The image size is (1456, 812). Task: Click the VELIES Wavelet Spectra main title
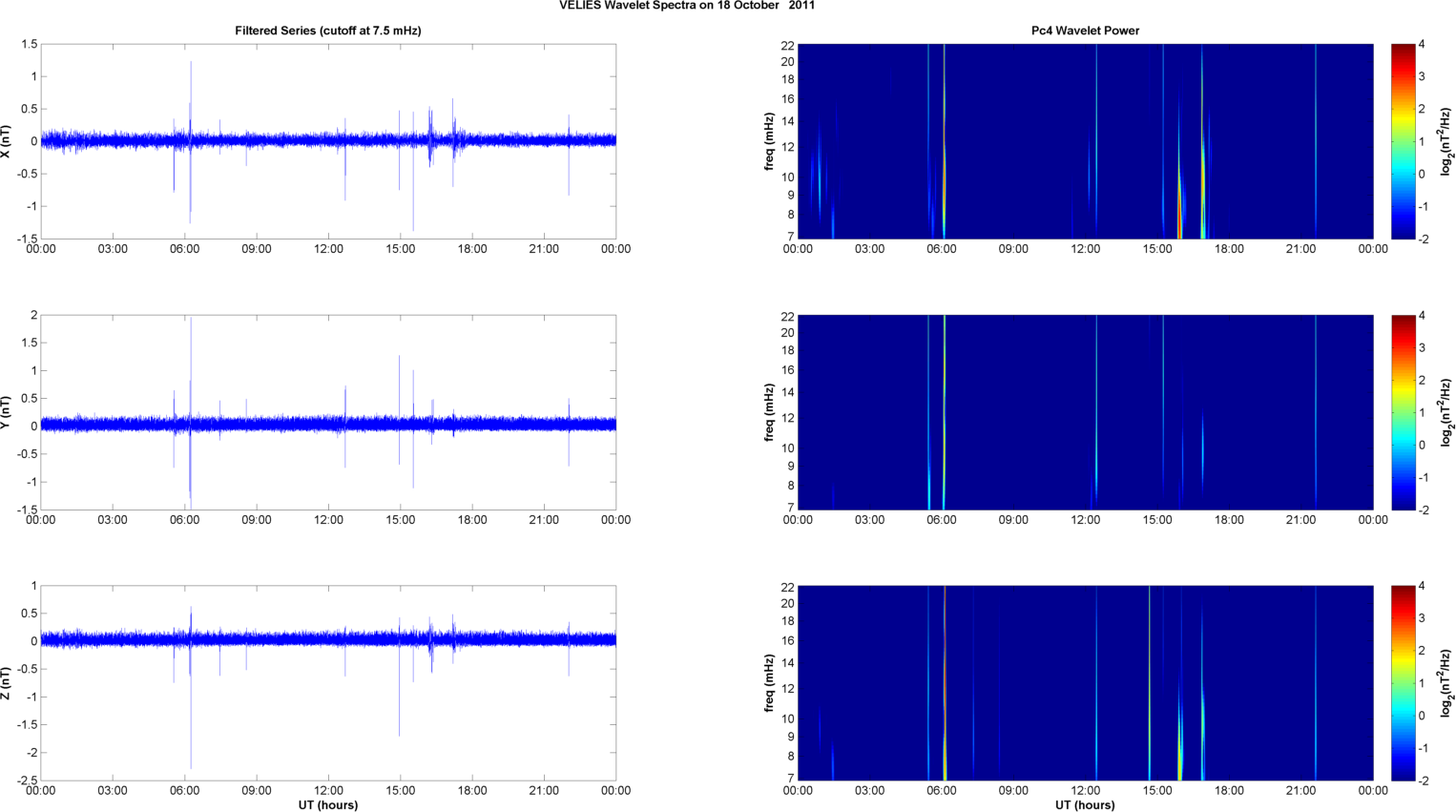(687, 6)
